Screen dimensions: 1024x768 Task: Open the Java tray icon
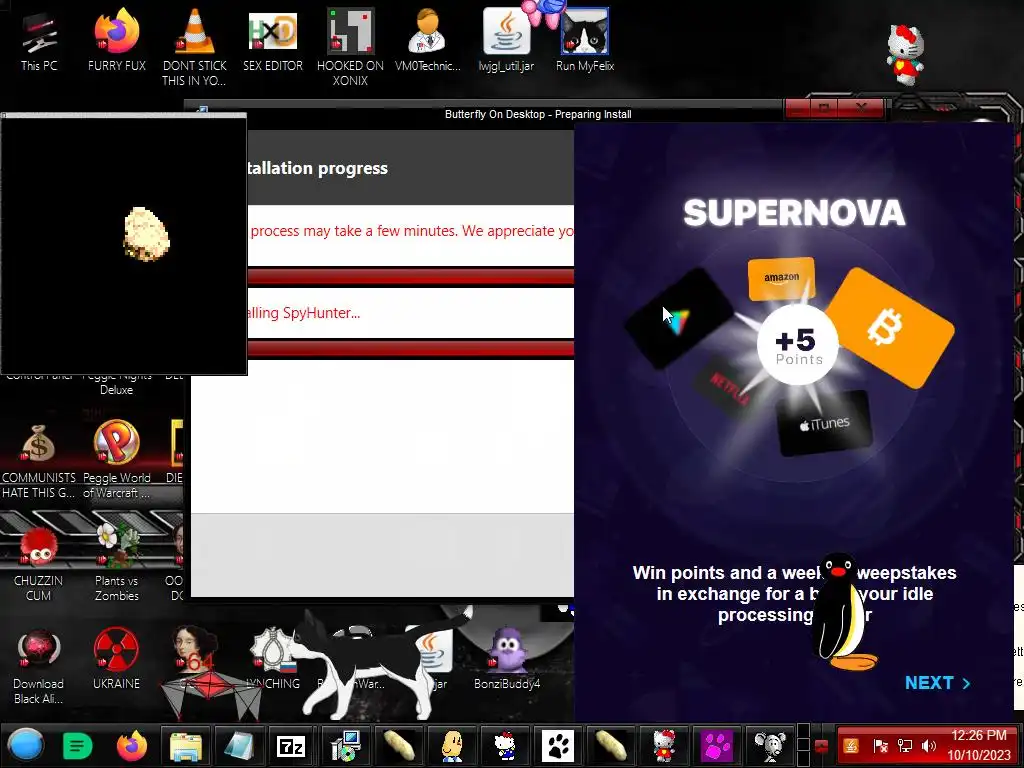tap(851, 745)
